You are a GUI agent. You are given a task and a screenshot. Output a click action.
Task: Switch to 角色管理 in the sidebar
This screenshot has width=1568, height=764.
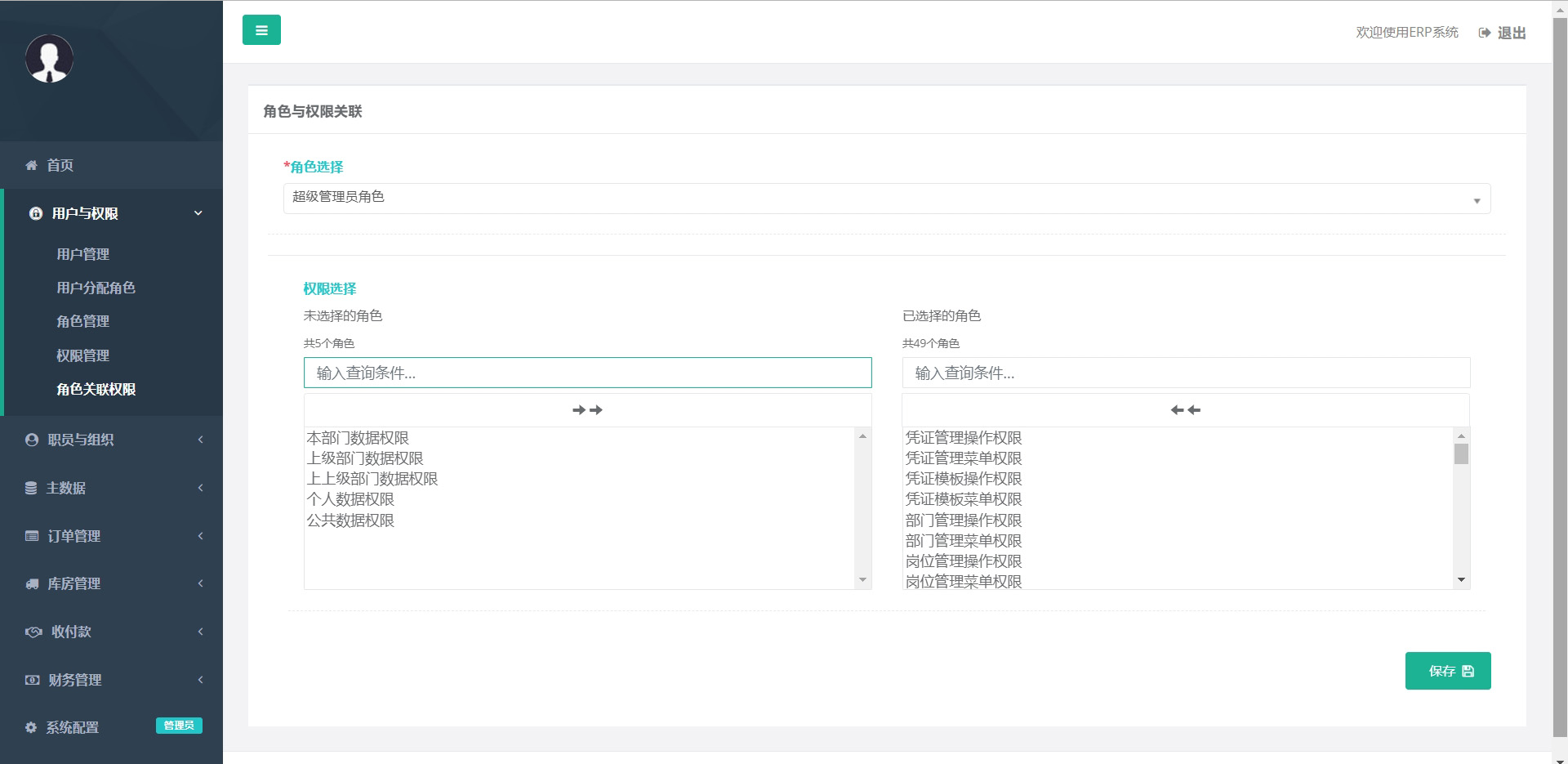[x=82, y=321]
